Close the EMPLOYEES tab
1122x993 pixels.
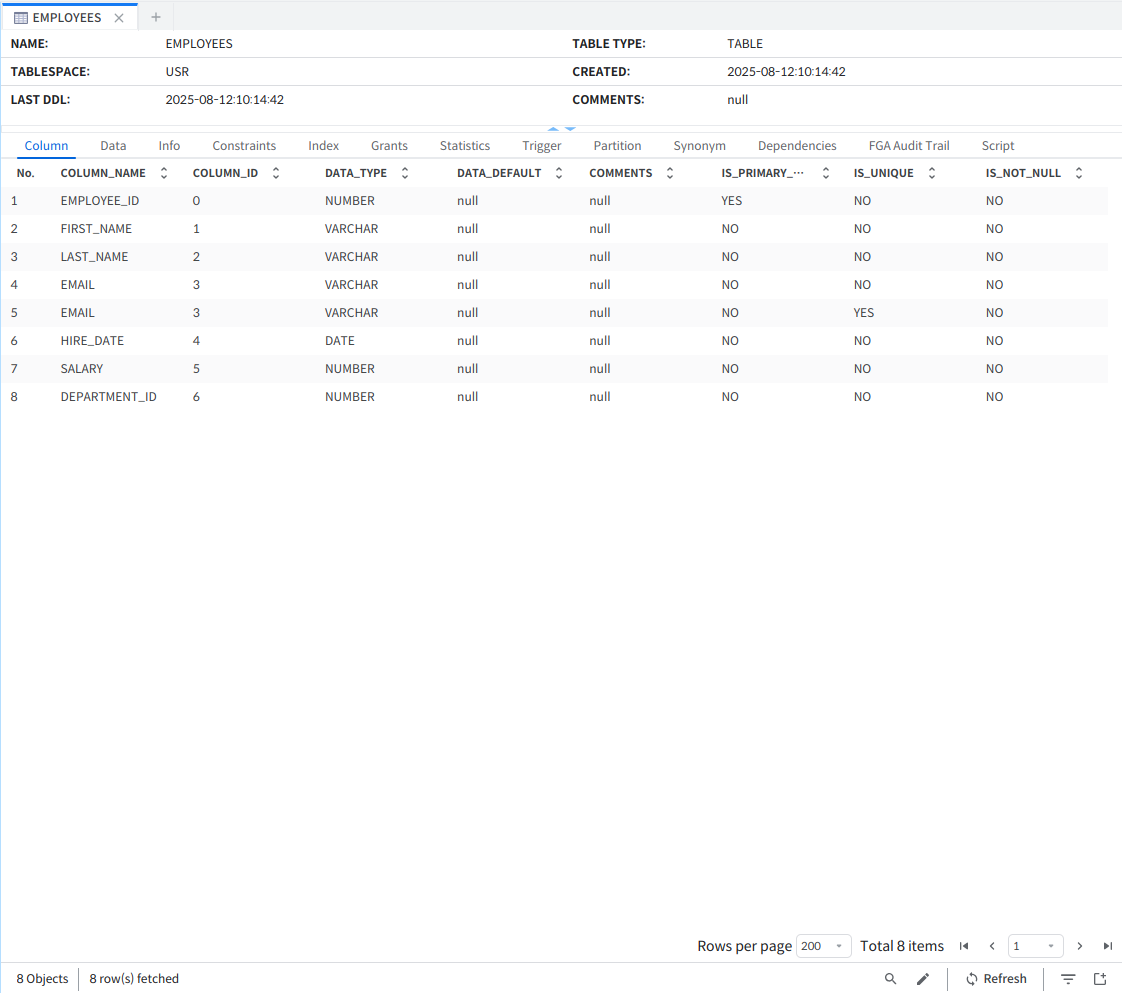119,18
